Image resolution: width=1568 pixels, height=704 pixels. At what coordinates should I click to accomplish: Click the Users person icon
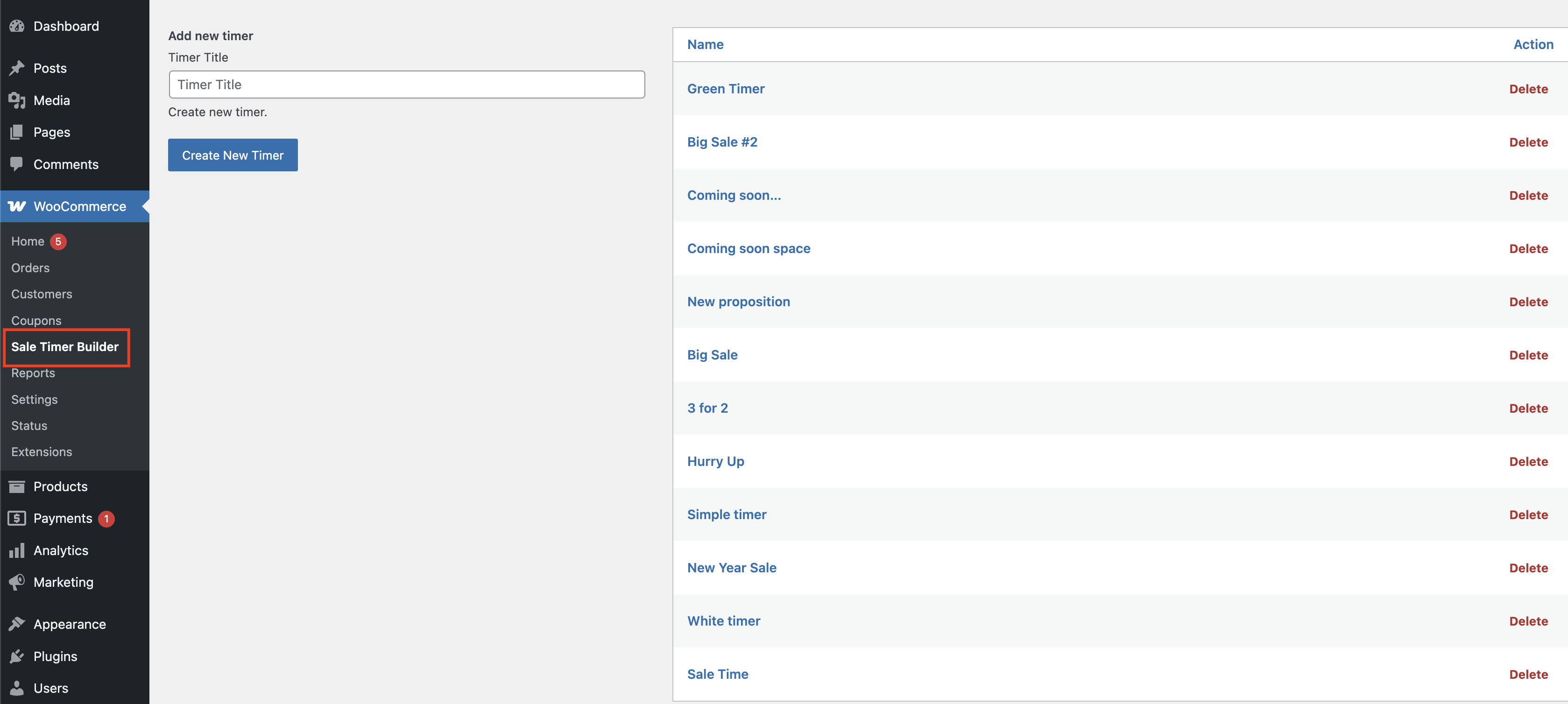pyautogui.click(x=17, y=688)
